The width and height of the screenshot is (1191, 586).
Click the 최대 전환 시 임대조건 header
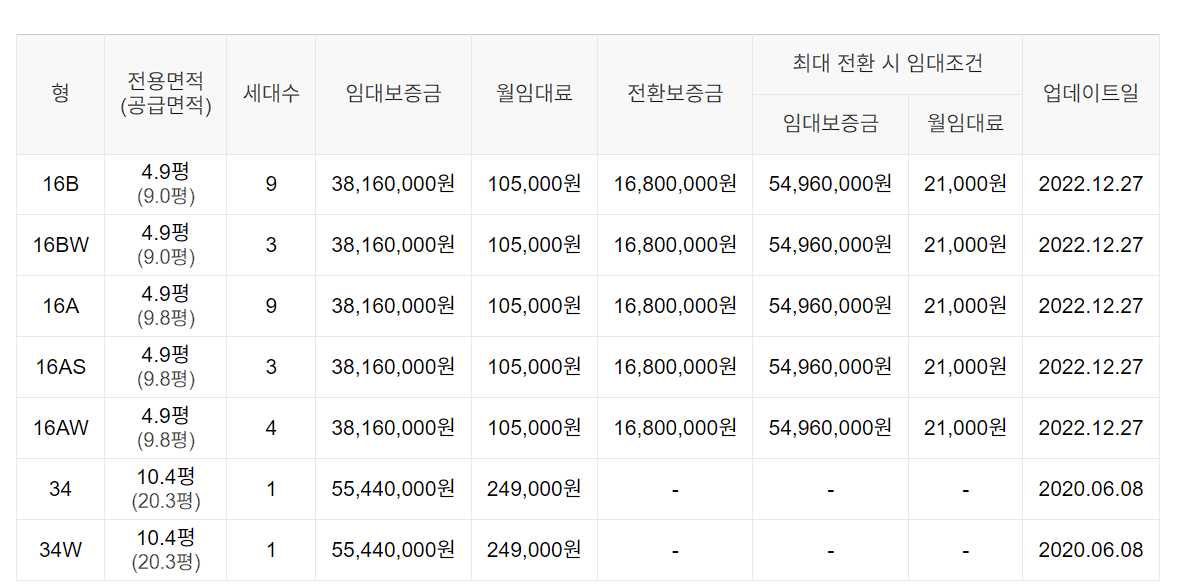pos(887,64)
